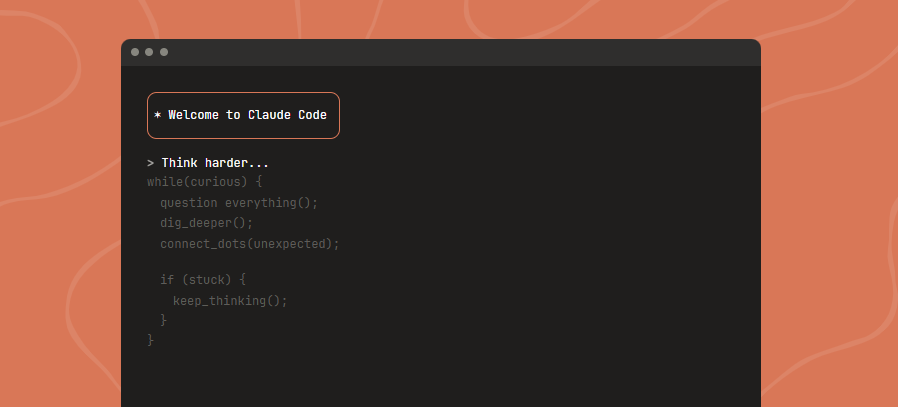Select the 'Welcome to Claude Code' banner
Image resolution: width=898 pixels, height=407 pixels.
click(243, 115)
